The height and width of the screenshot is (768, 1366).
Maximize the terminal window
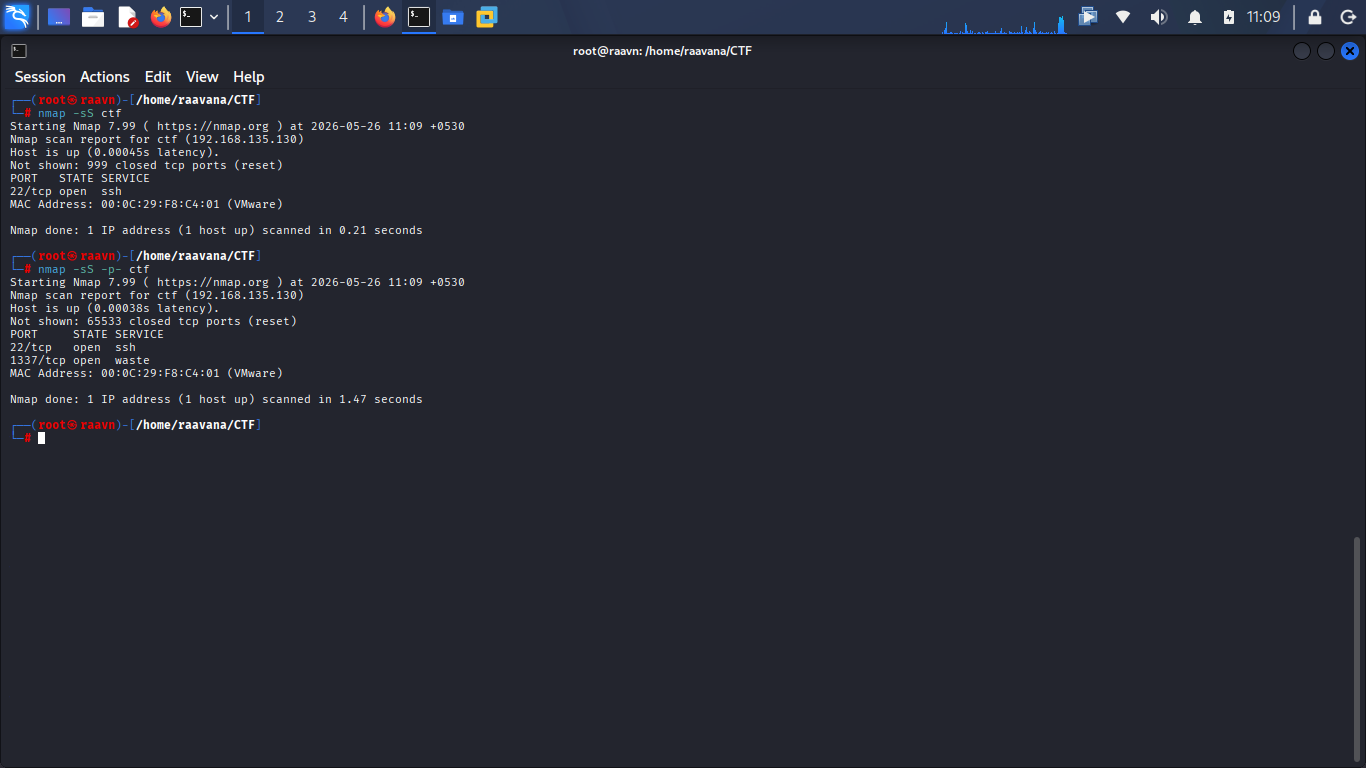point(1326,51)
